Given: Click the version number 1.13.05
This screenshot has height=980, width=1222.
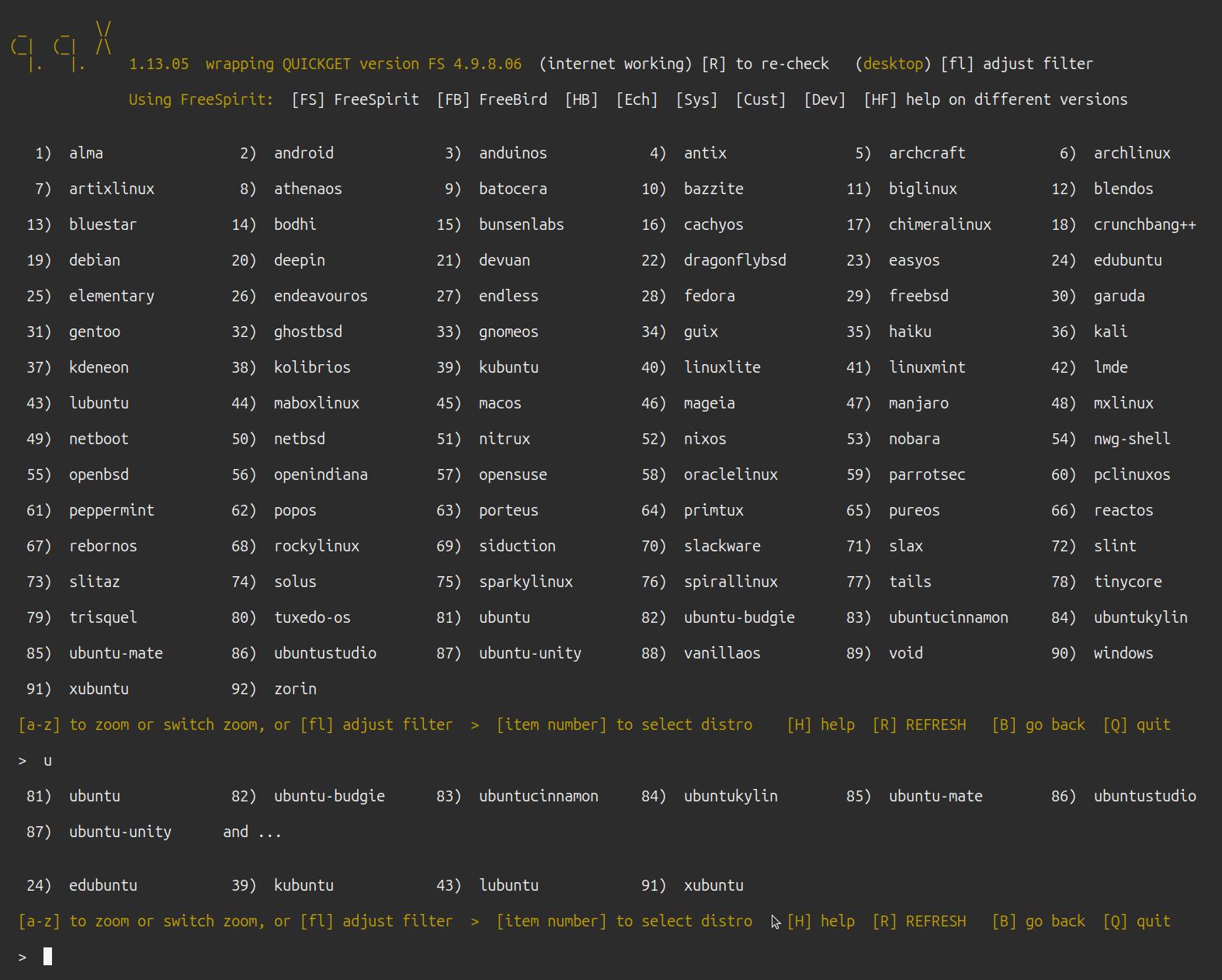Looking at the screenshot, I should 158,64.
